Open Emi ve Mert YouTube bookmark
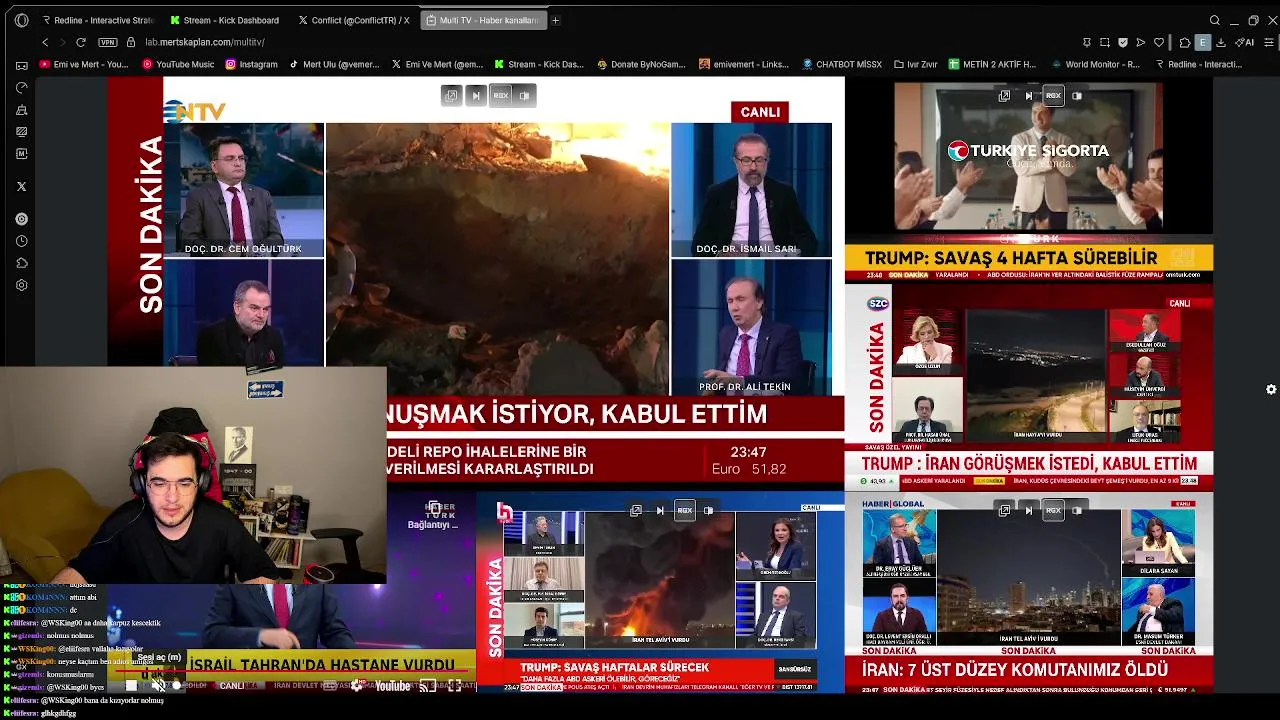Viewport: 1280px width, 720px height. point(84,64)
